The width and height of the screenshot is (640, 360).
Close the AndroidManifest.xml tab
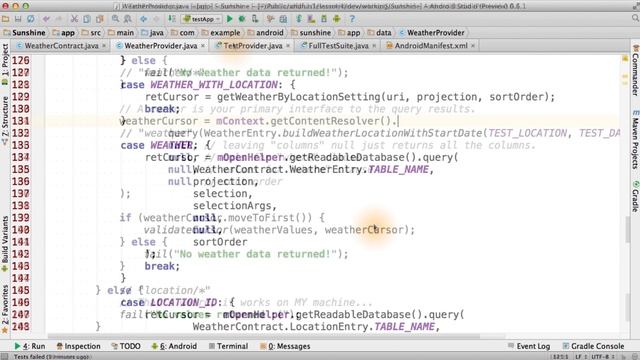473,46
